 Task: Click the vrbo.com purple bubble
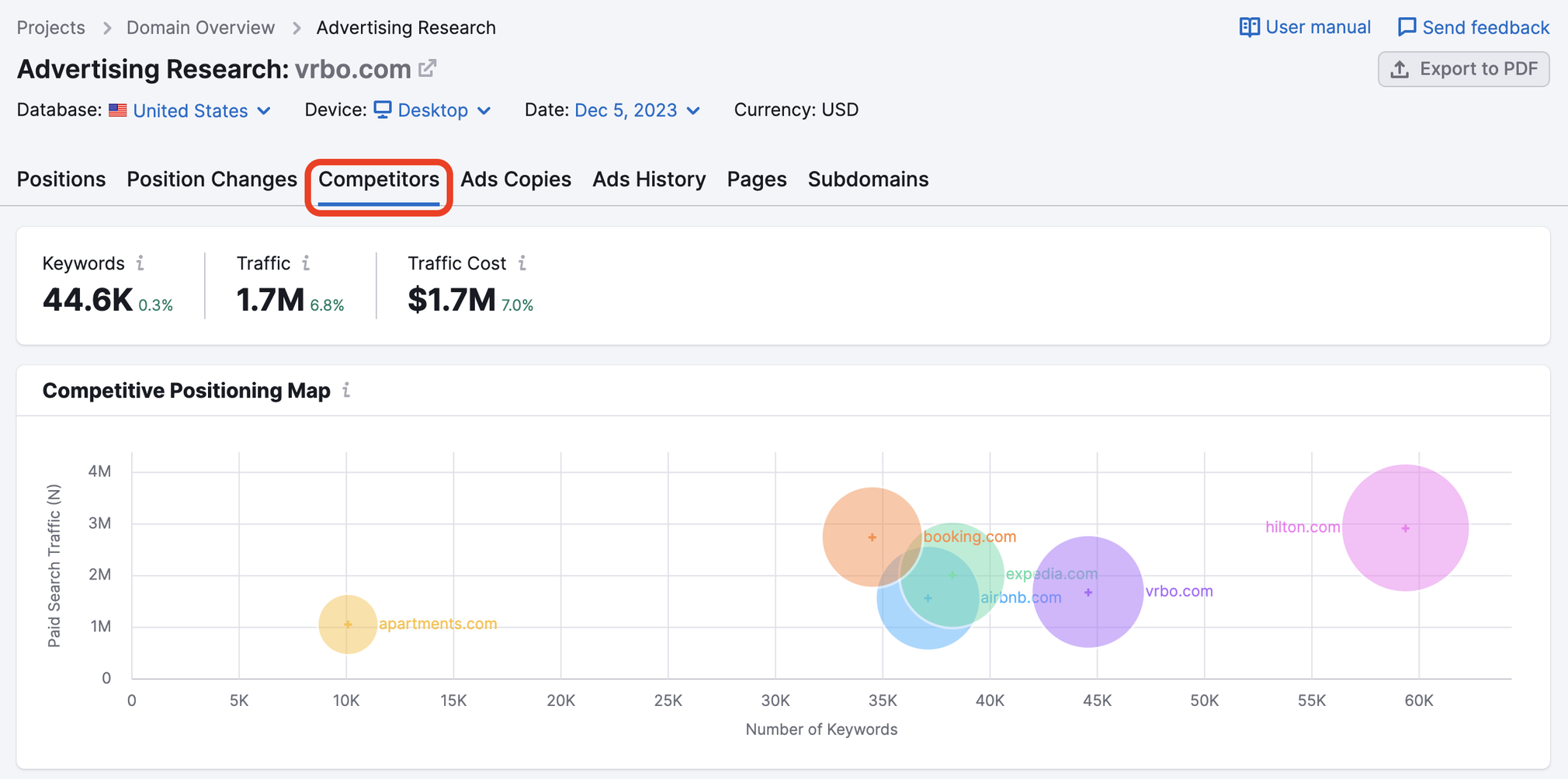tap(1088, 592)
